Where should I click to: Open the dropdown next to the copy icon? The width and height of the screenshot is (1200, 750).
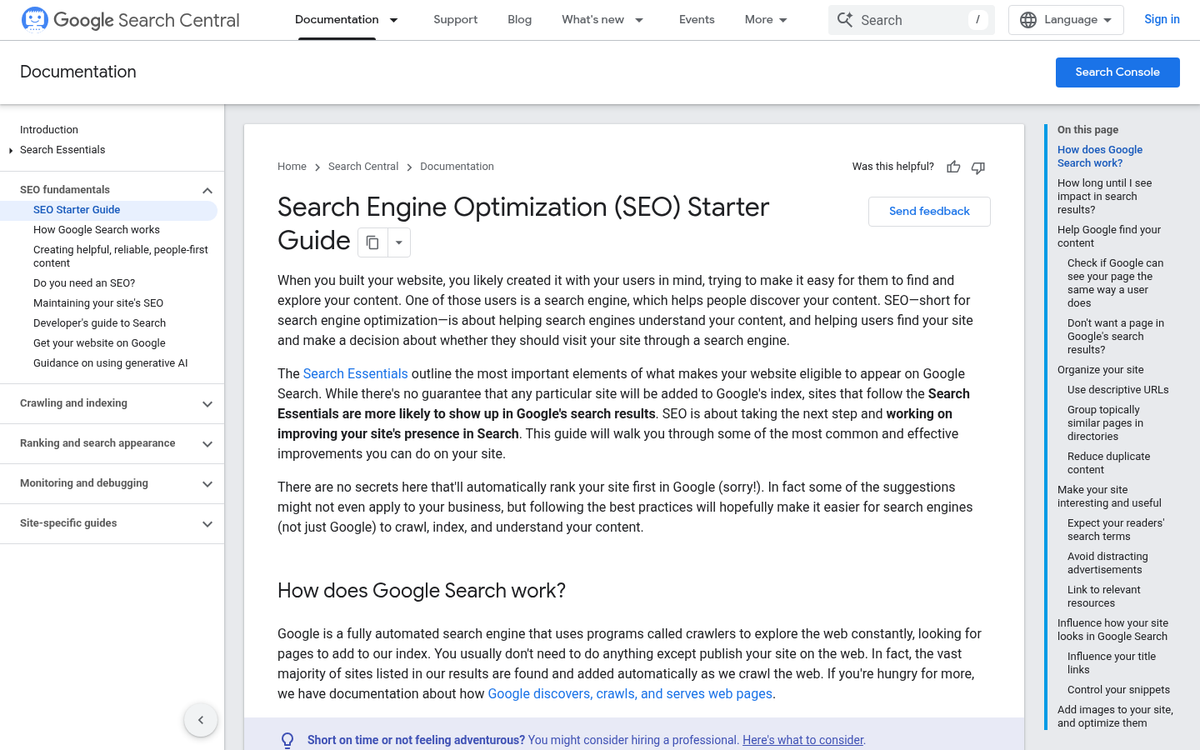click(398, 242)
